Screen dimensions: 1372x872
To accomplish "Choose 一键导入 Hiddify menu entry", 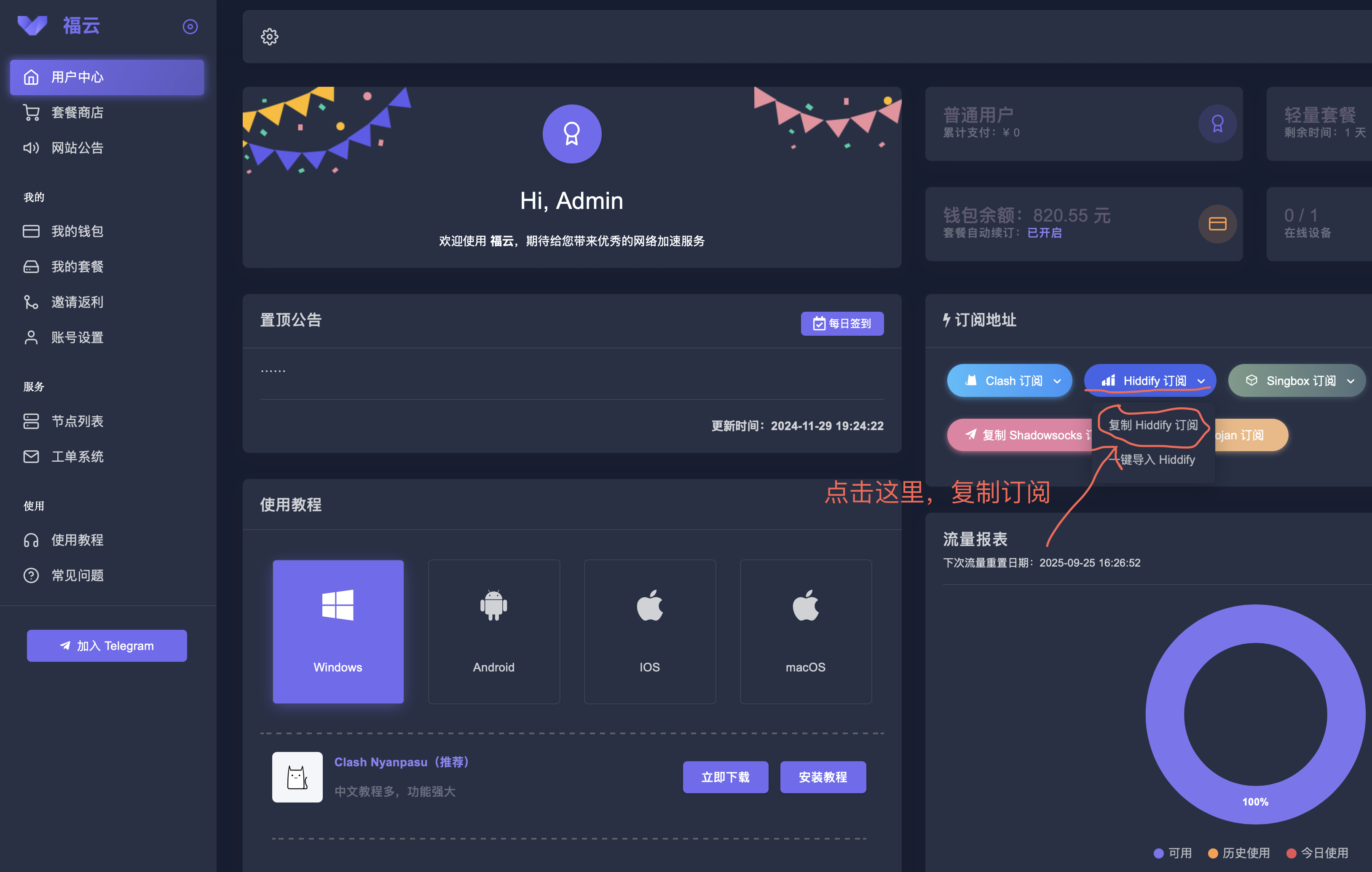I will point(1152,460).
